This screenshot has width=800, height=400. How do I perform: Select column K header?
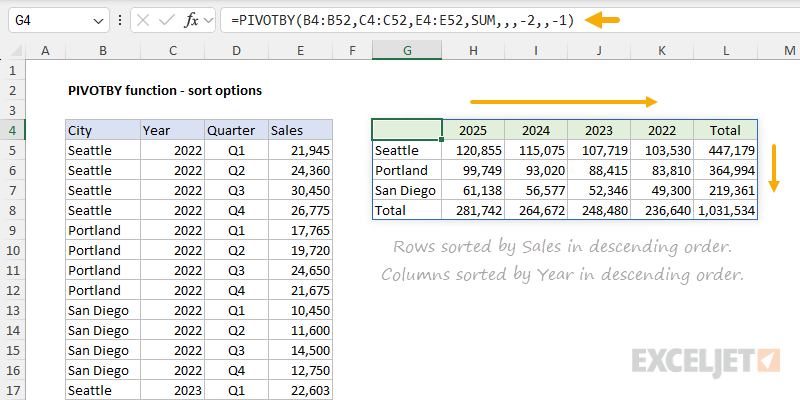(x=662, y=51)
